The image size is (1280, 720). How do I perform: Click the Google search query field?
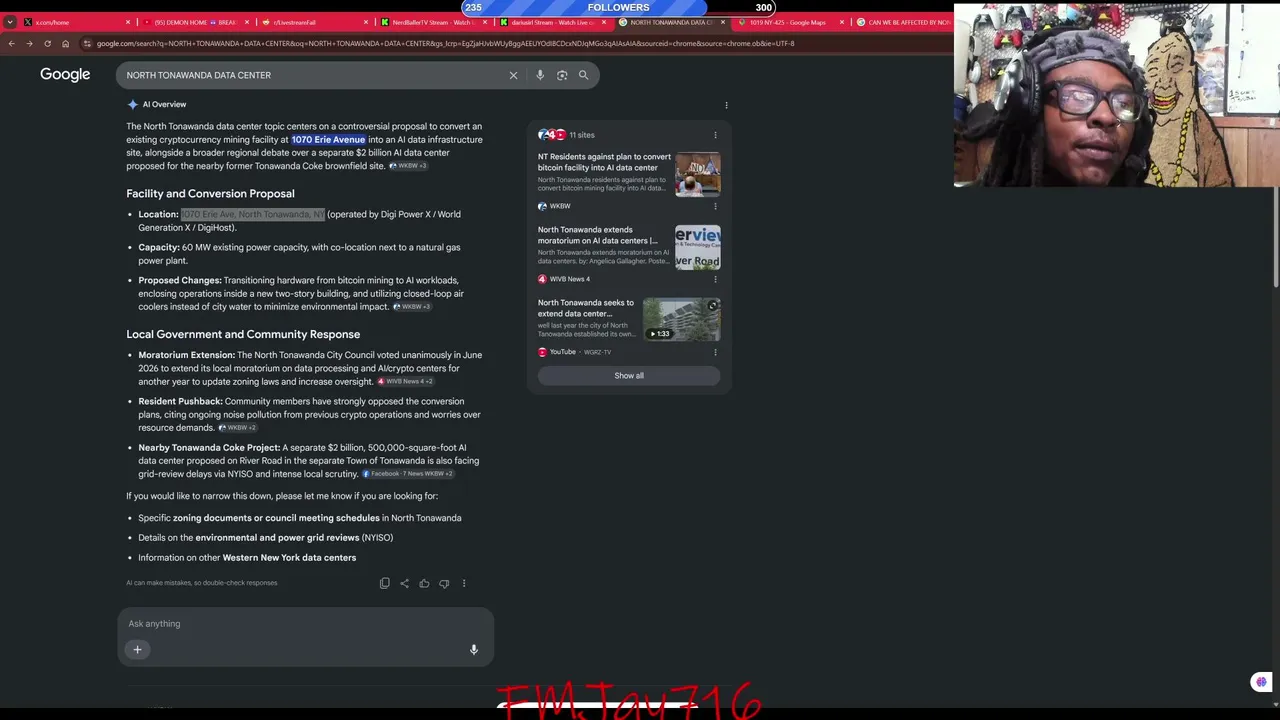click(x=310, y=75)
